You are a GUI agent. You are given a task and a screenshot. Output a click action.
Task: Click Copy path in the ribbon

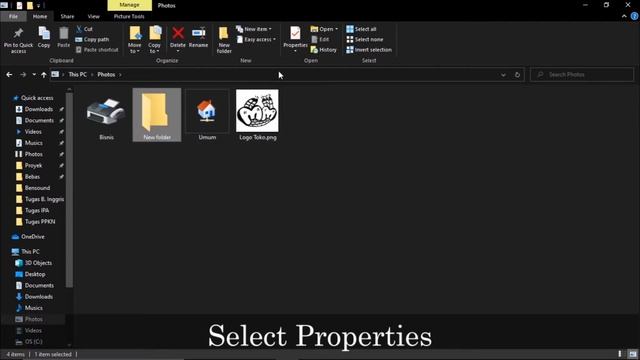[x=92, y=40]
